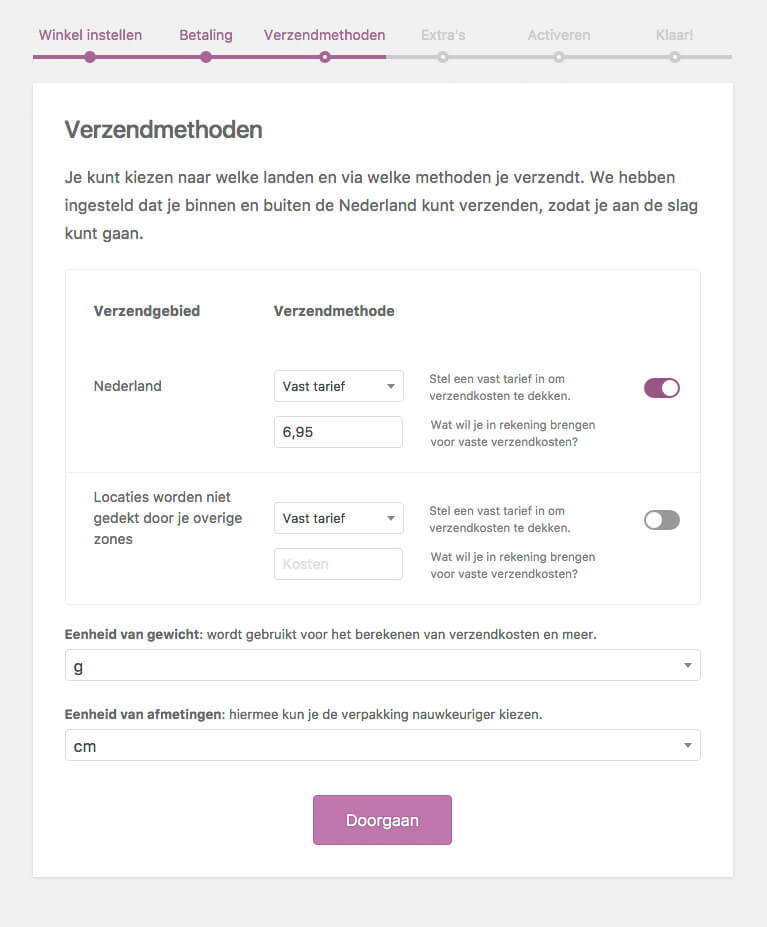
Task: Open the Vast tarief dropdown for Nederland
Action: click(x=338, y=386)
